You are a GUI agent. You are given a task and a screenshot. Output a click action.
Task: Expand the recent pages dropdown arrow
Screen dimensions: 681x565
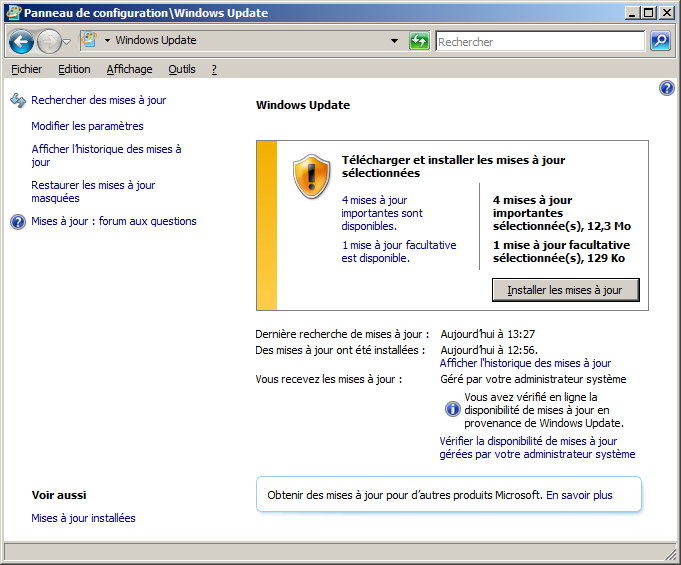[x=66, y=41]
